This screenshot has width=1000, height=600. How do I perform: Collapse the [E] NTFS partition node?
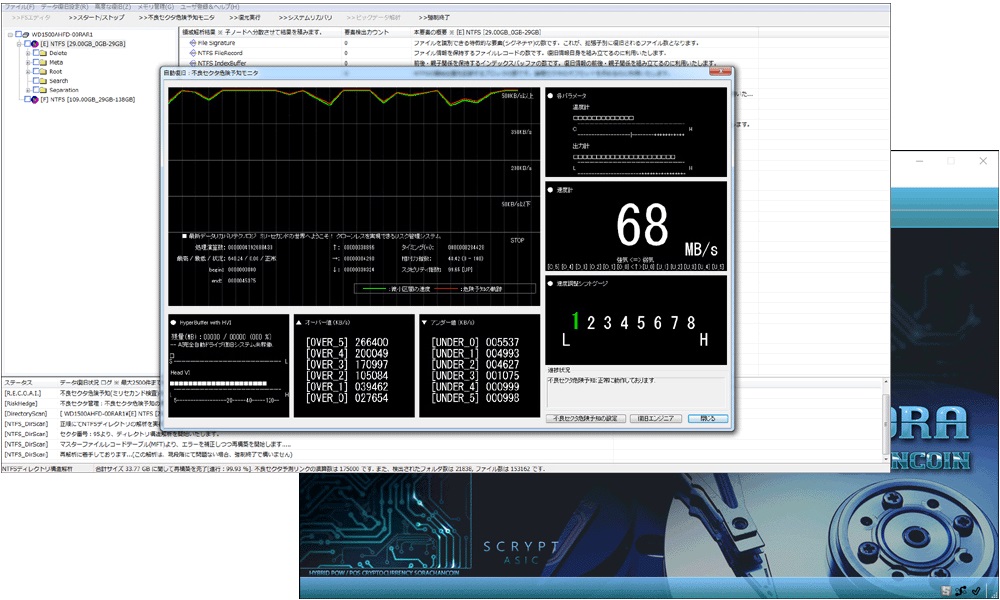click(x=19, y=44)
